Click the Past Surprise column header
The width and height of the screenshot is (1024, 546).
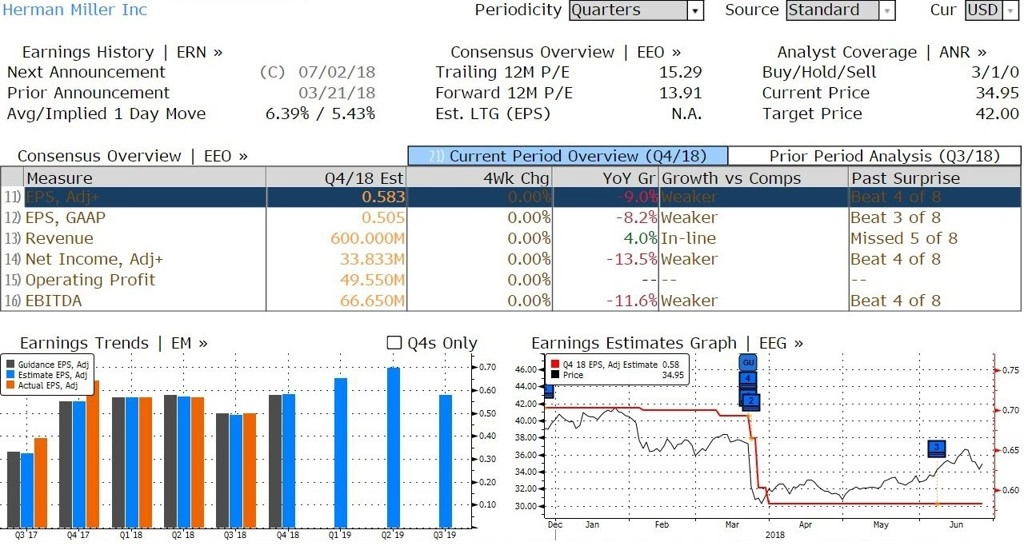pyautogui.click(x=935, y=178)
